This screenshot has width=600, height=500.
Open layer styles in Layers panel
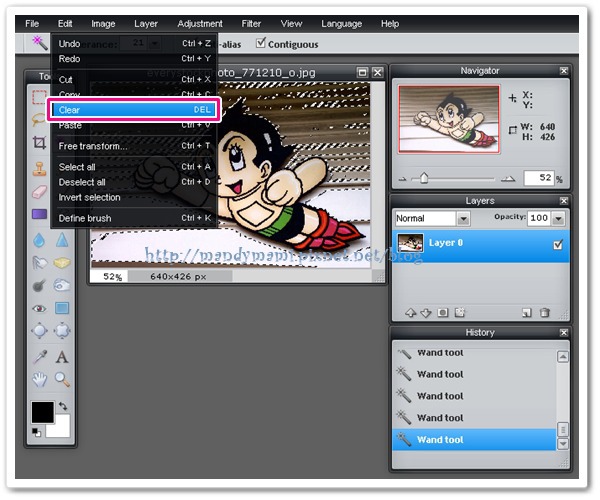click(460, 313)
